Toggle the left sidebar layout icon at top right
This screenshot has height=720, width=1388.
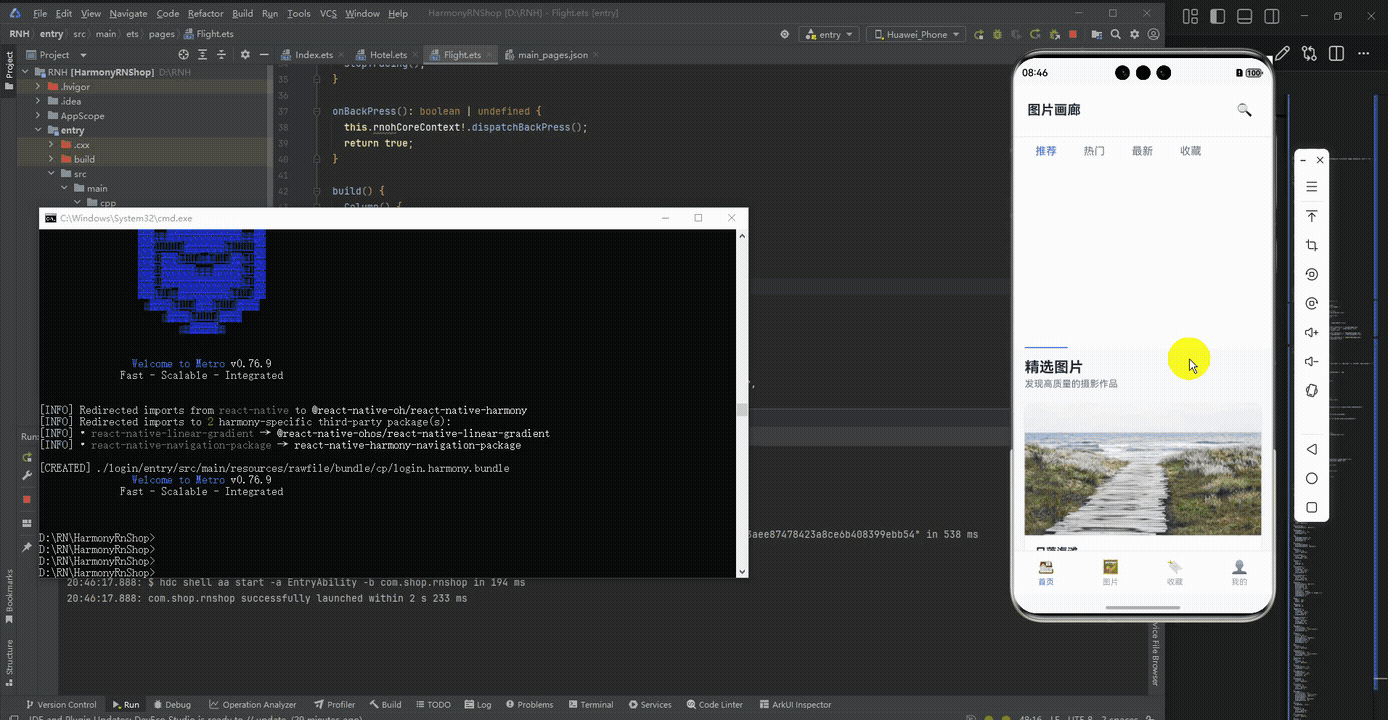1217,16
